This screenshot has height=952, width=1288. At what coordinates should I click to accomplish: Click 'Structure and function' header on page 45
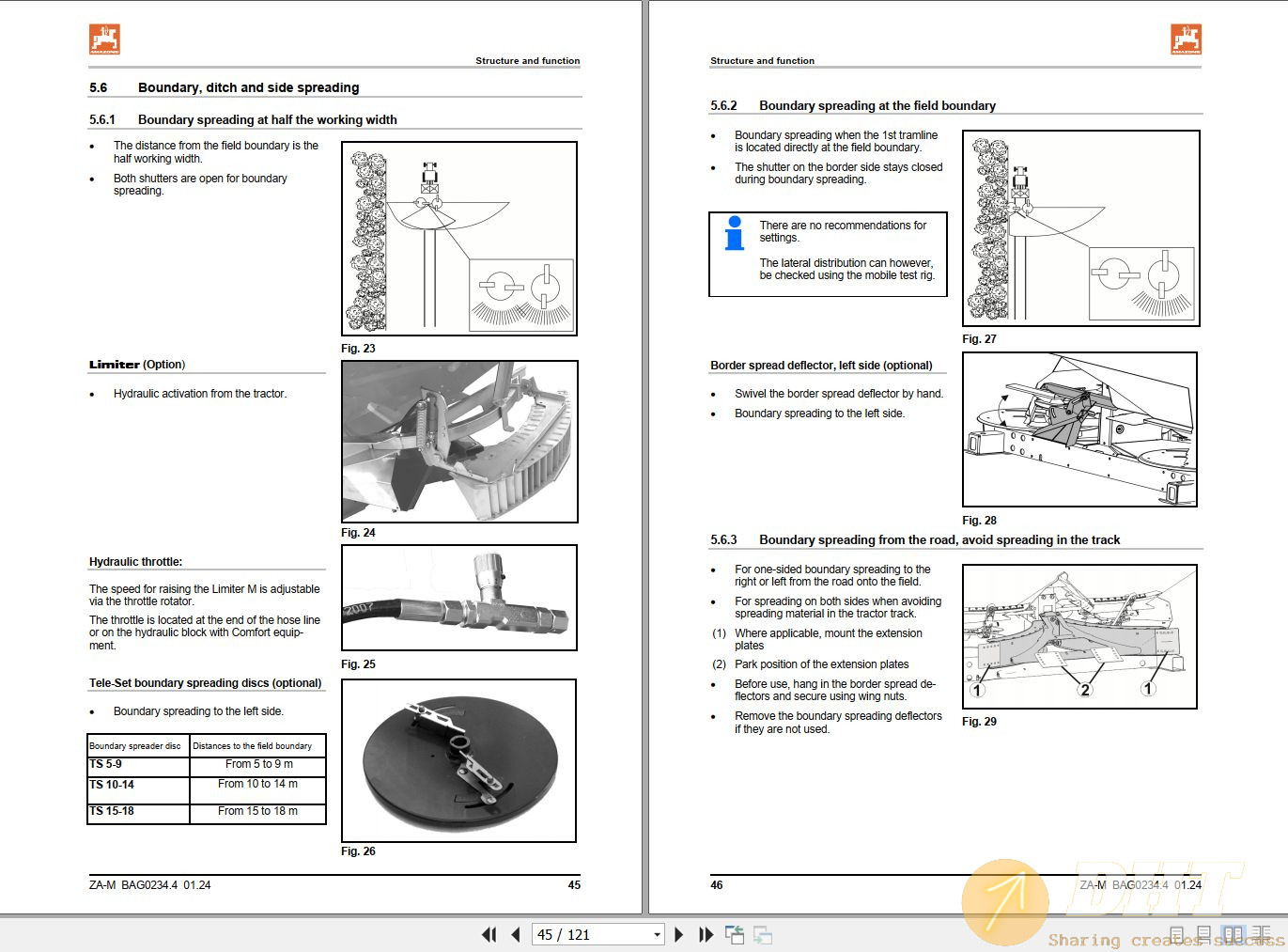click(527, 60)
